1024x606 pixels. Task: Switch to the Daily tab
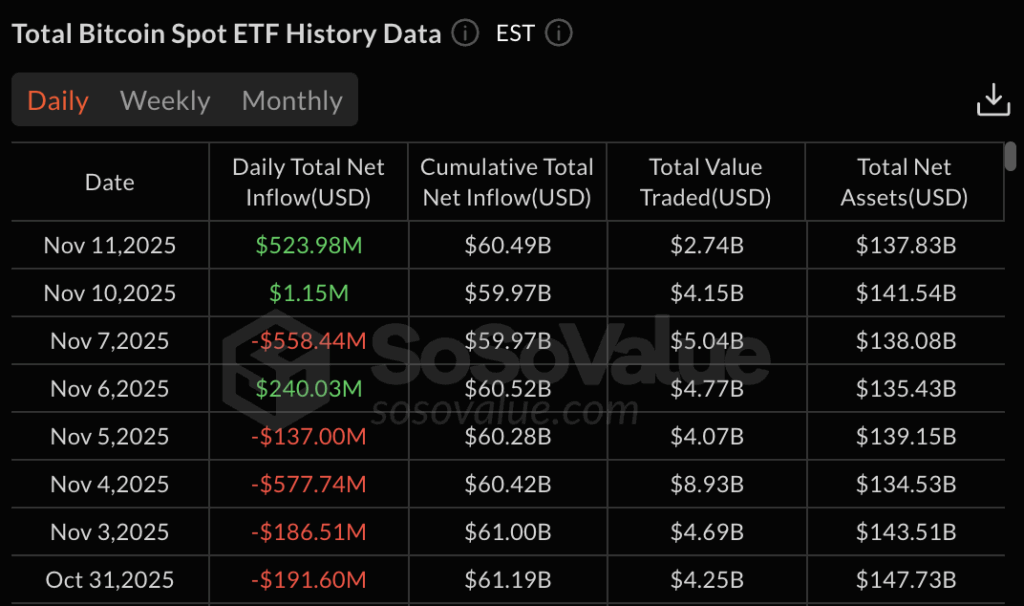pyautogui.click(x=58, y=101)
